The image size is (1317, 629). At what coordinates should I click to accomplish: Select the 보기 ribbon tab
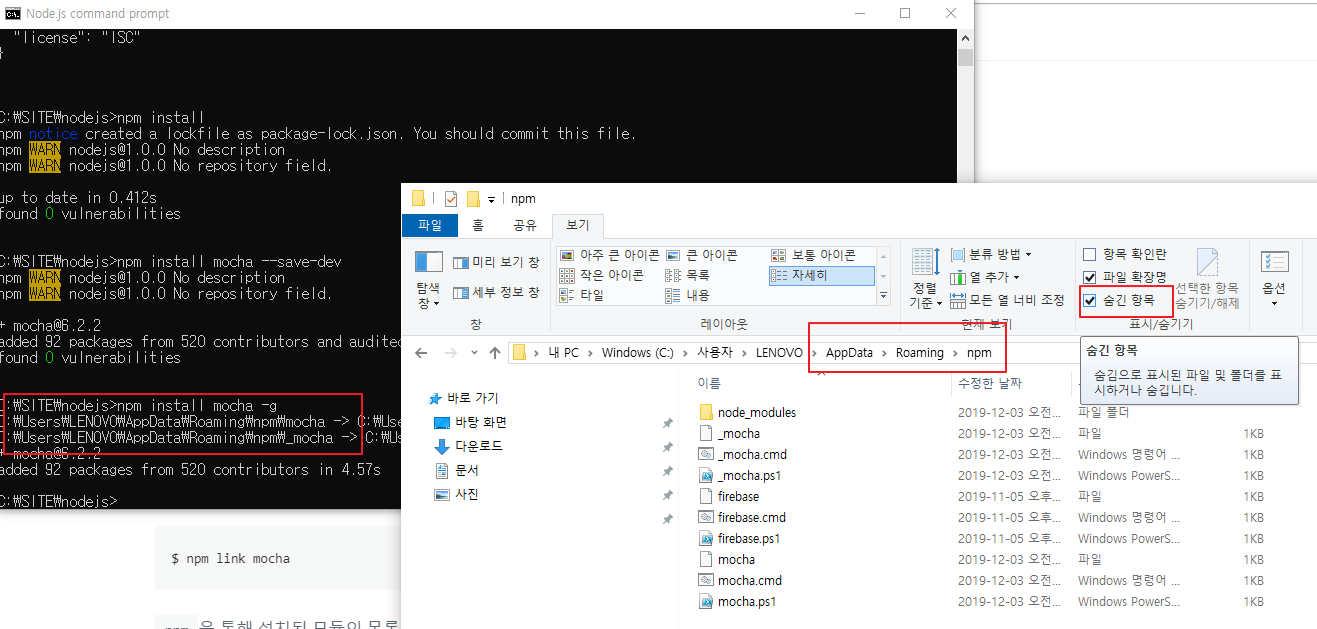click(x=578, y=226)
